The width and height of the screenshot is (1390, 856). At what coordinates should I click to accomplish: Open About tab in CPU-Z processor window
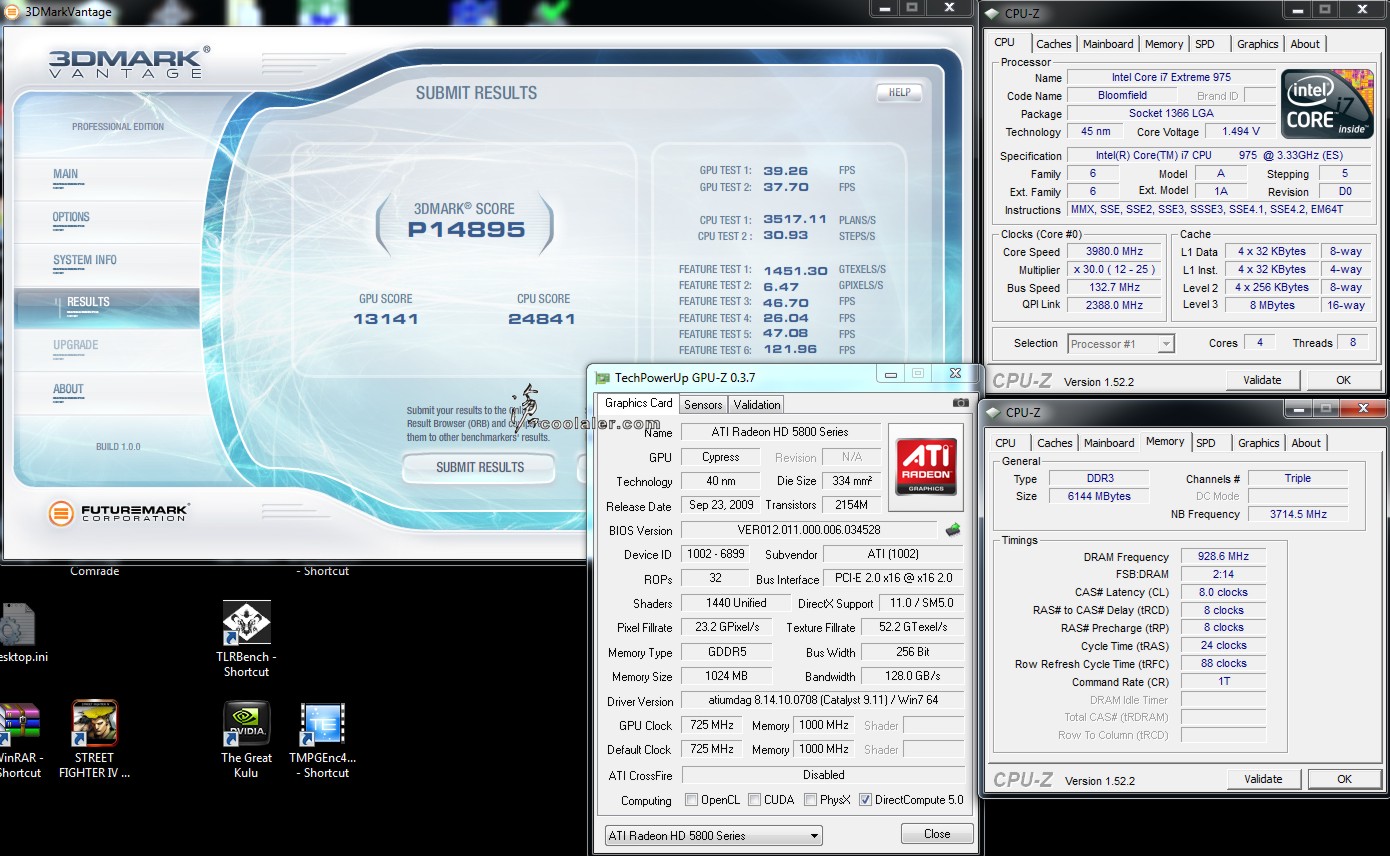click(1305, 44)
